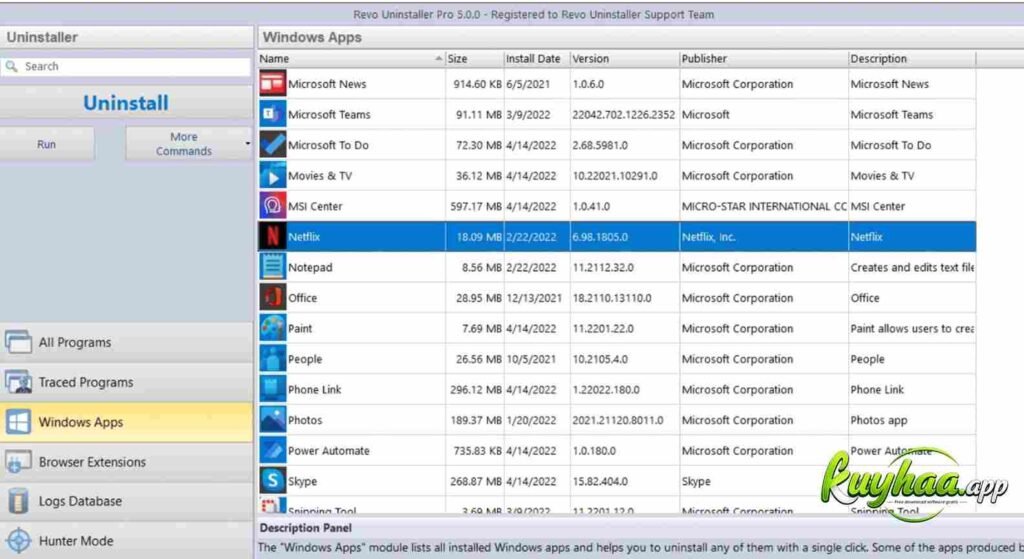This screenshot has height=559, width=1024.
Task: Select the MSI Center name text
Action: pyautogui.click(x=315, y=206)
